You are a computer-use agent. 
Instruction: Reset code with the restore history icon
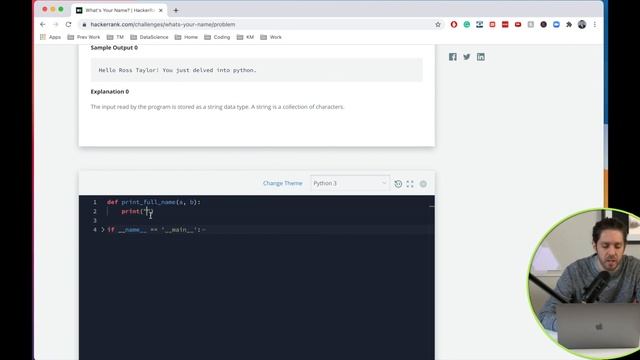coord(398,184)
